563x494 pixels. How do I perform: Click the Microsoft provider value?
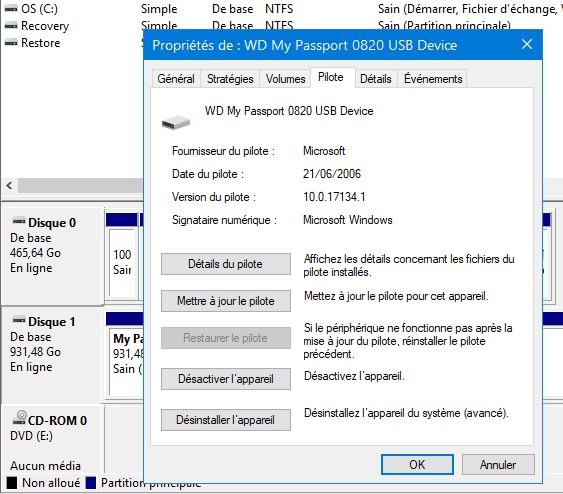point(324,151)
